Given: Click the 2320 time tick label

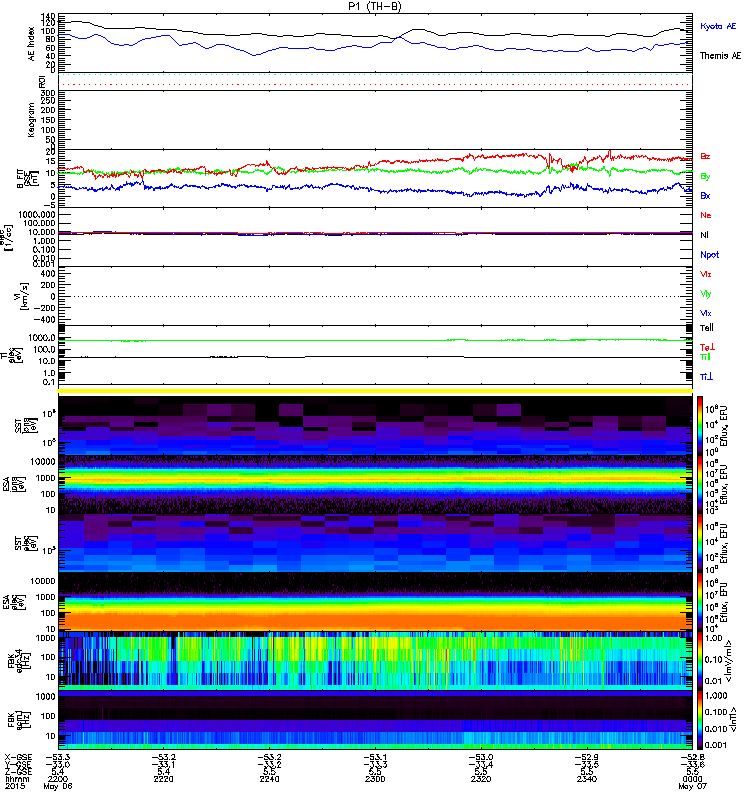Looking at the screenshot, I should [481, 779].
